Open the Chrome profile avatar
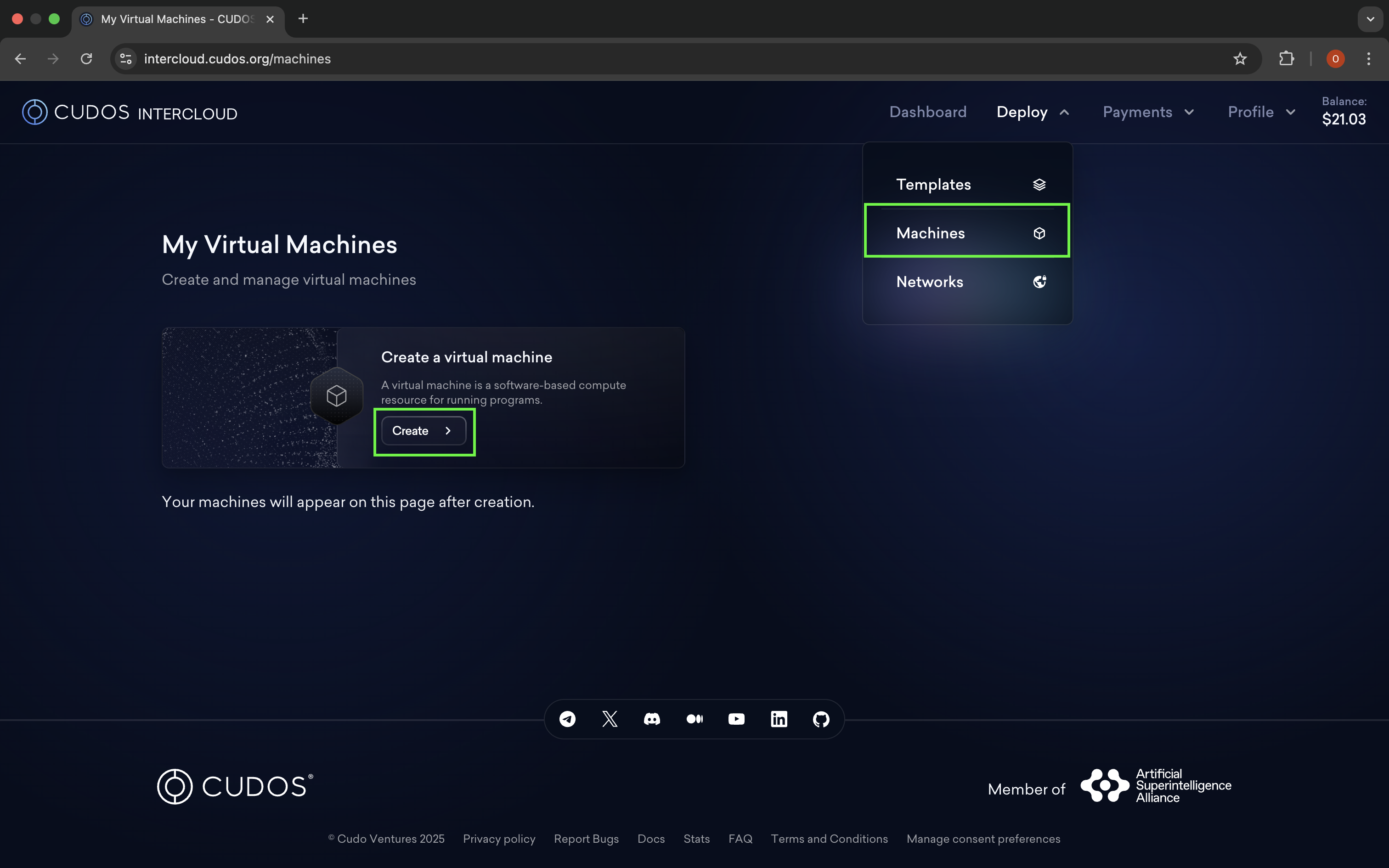Viewport: 1389px width, 868px height. (1336, 59)
